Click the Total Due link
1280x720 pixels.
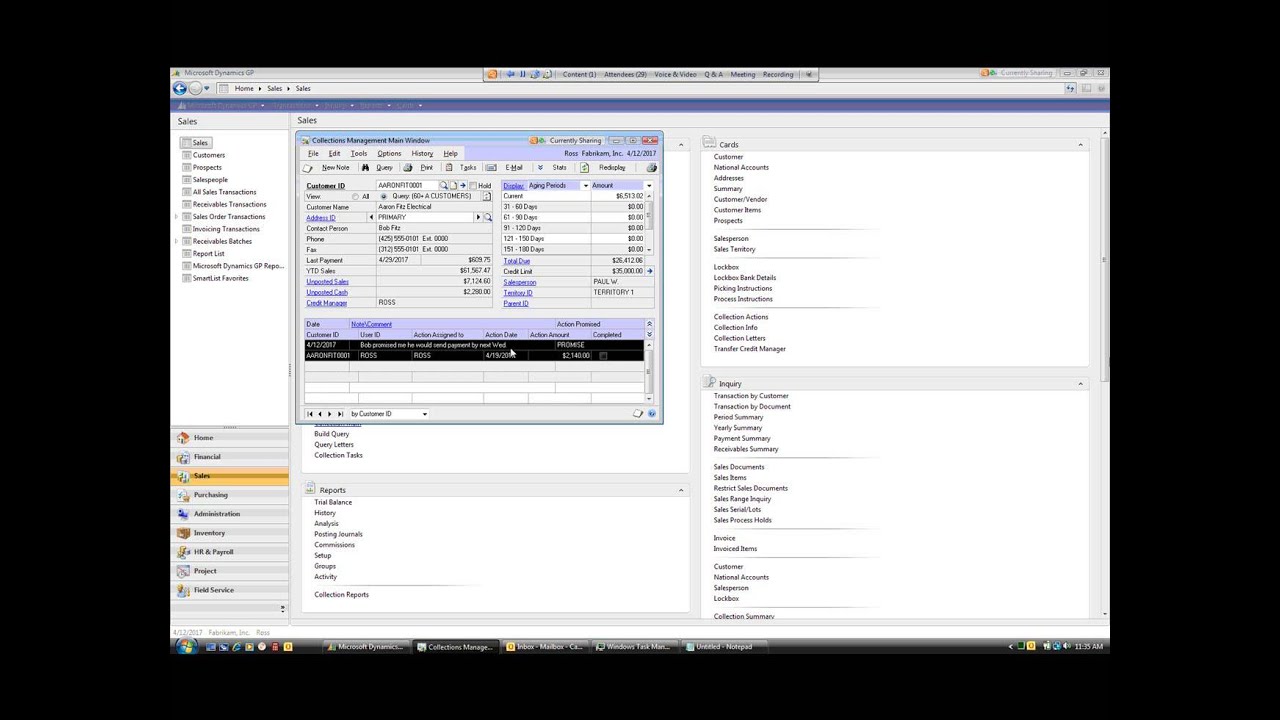pos(516,261)
